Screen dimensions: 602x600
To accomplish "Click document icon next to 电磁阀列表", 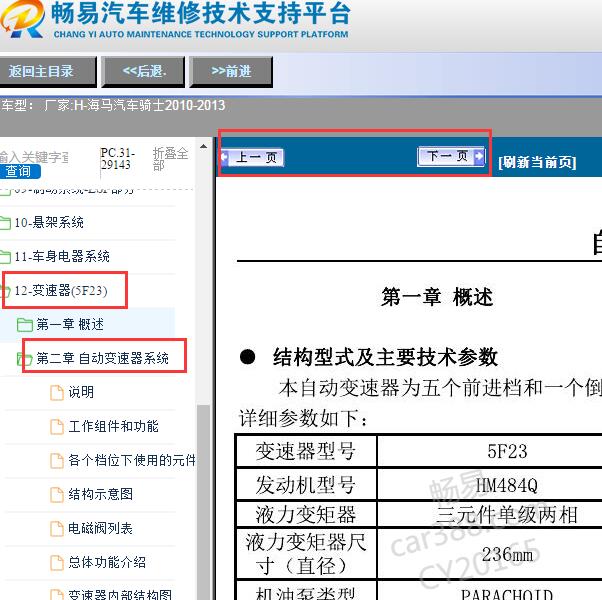I will coord(57,529).
